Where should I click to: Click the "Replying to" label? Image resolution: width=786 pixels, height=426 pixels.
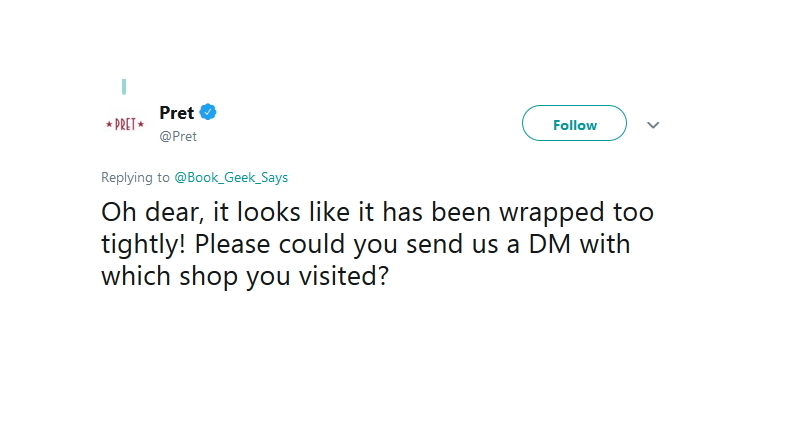tap(135, 177)
